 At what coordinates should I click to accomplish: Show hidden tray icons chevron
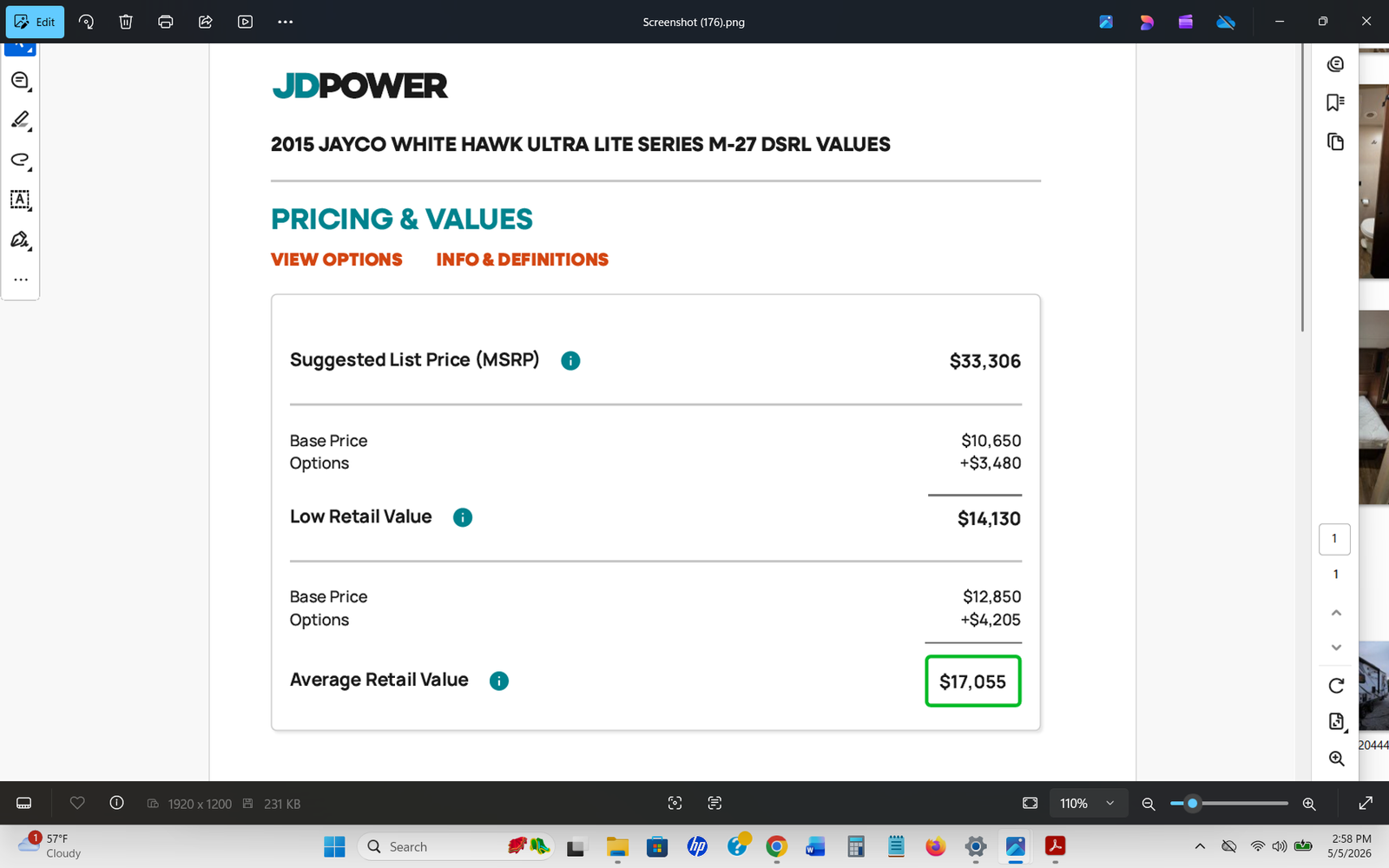[1200, 846]
